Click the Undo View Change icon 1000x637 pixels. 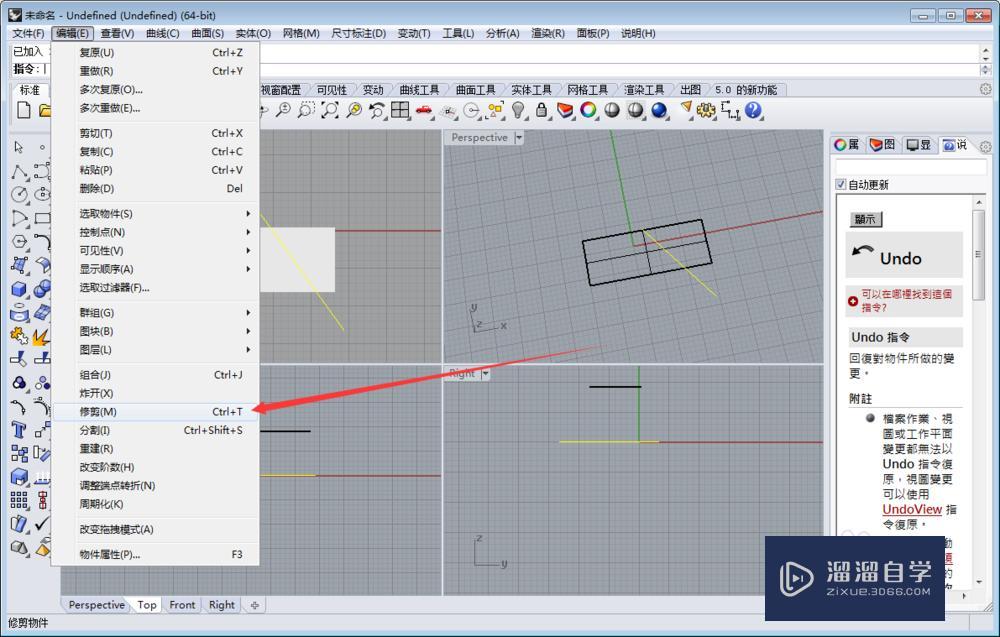coord(377,110)
